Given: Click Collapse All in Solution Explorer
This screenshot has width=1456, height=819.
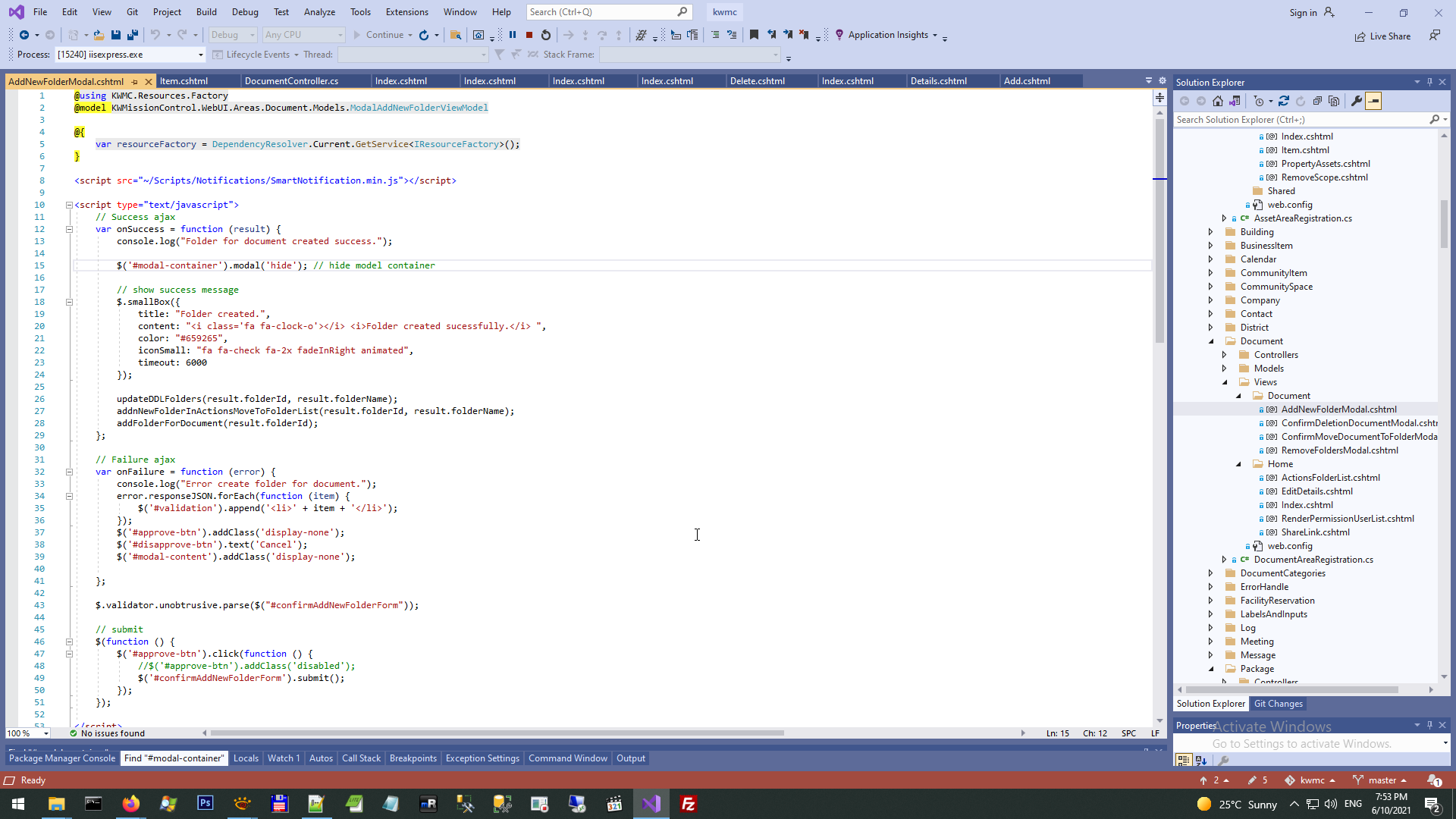Looking at the screenshot, I should point(1317,101).
